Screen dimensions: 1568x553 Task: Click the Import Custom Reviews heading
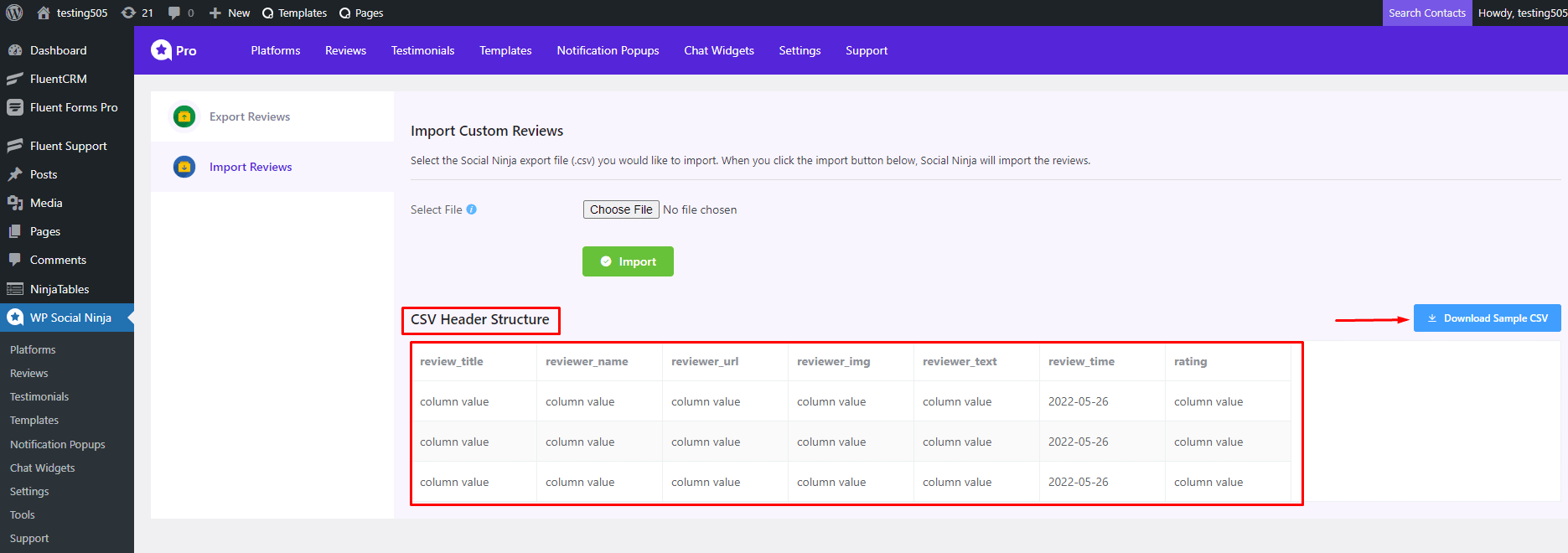point(487,131)
